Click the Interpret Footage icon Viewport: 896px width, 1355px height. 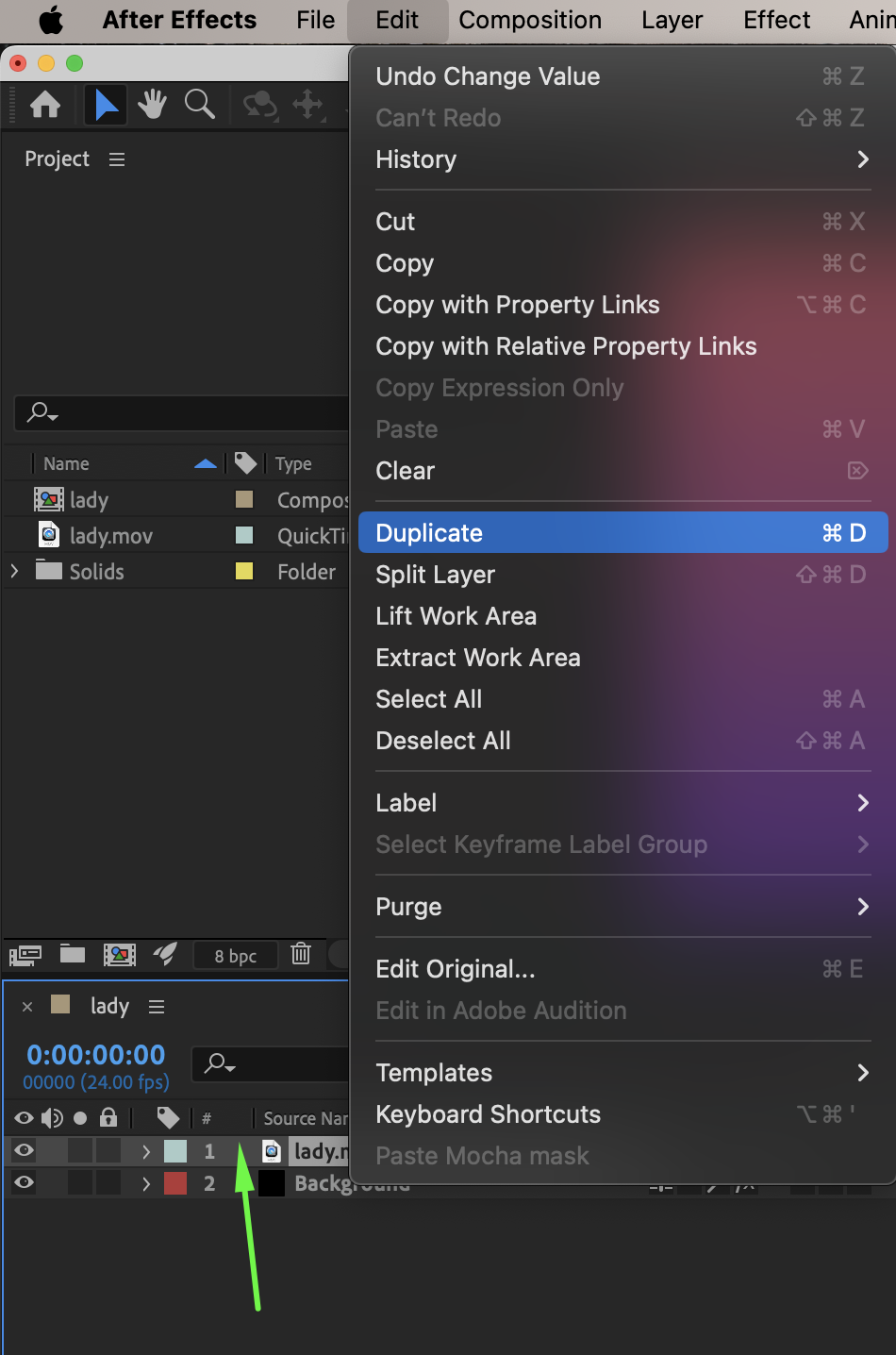coord(25,955)
